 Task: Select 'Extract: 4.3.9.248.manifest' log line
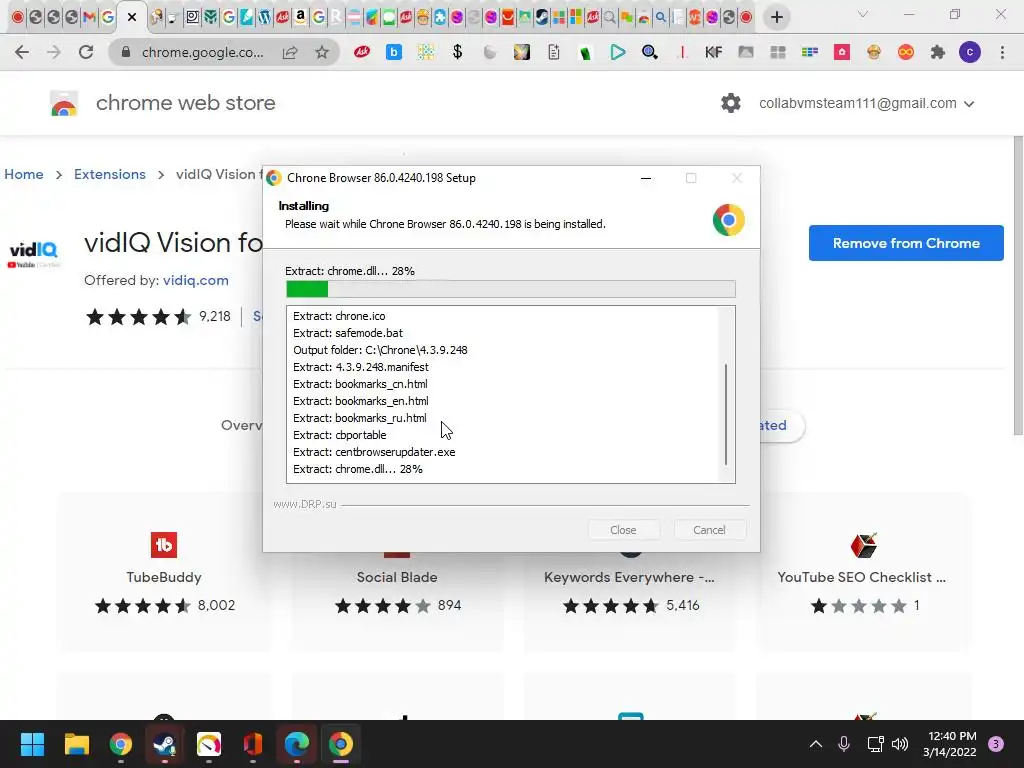coord(360,367)
